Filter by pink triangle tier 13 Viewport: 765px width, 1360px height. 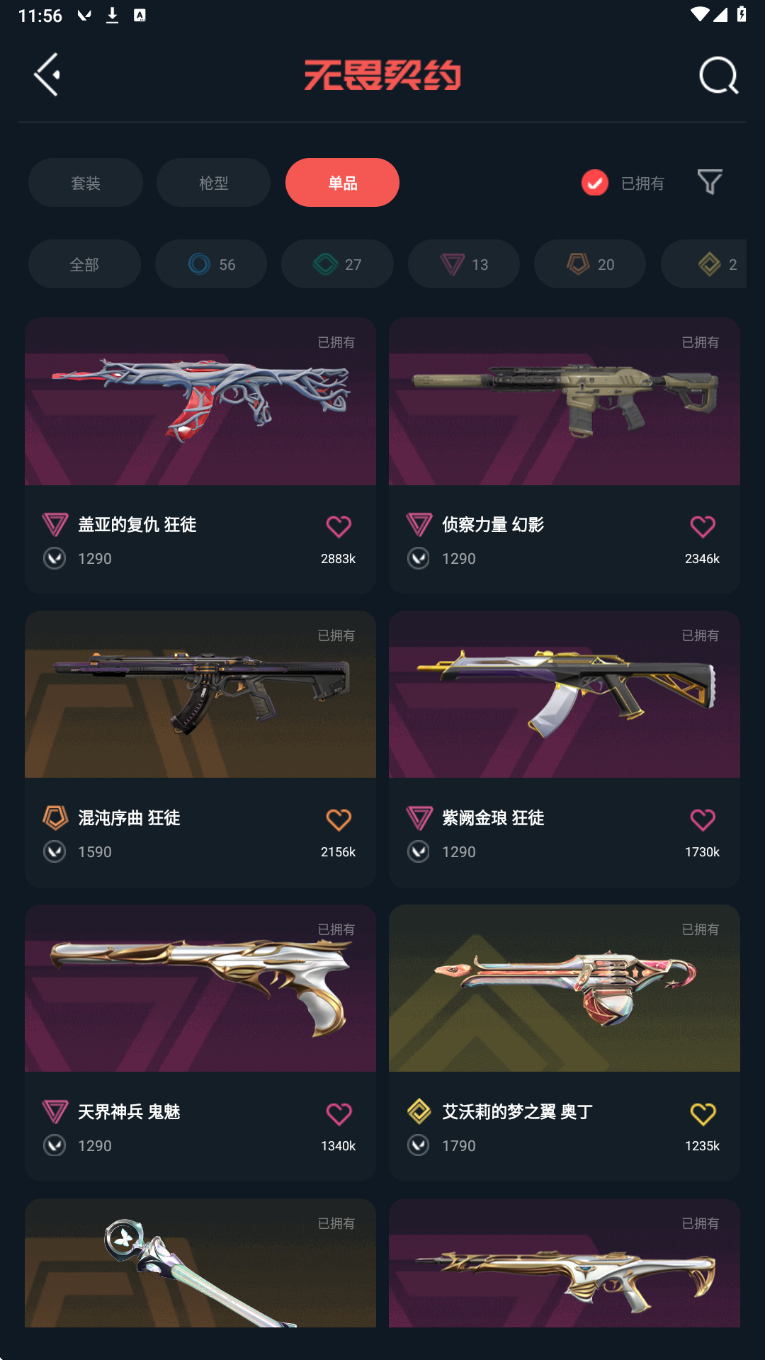pyautogui.click(x=464, y=264)
